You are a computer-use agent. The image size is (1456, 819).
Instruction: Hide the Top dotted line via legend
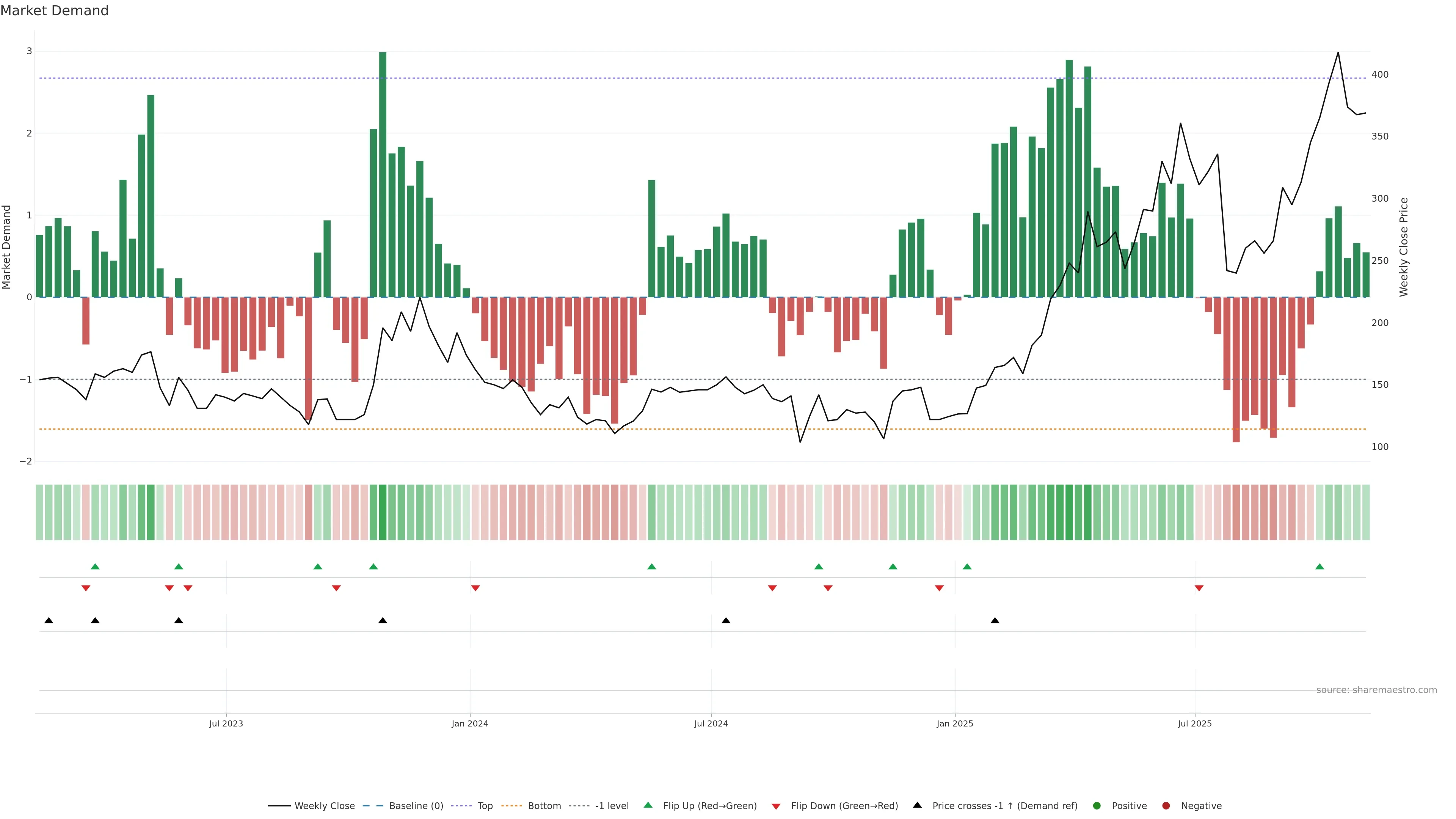pyautogui.click(x=485, y=805)
